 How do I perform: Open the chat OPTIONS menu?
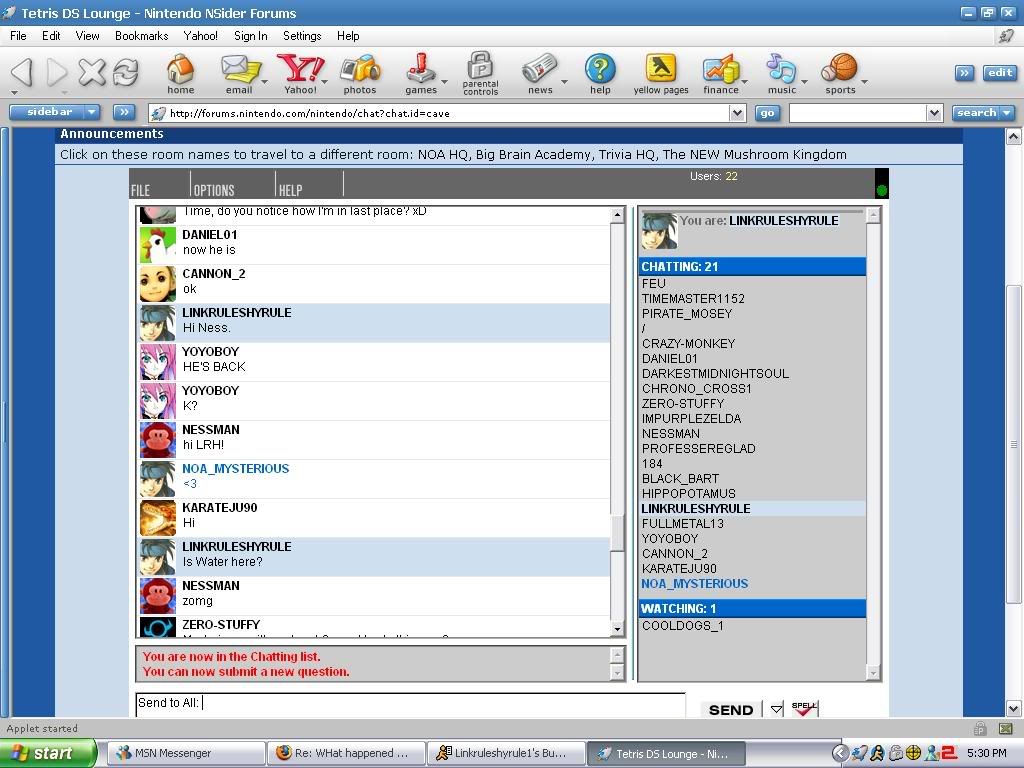214,190
